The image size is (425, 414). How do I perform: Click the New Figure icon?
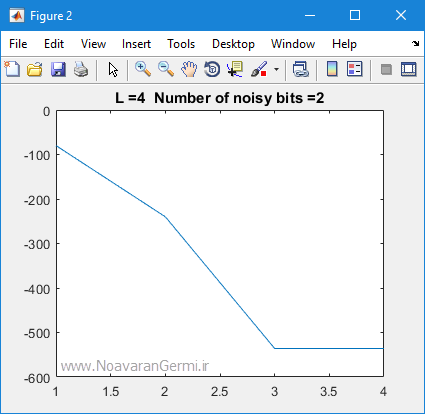point(12,69)
